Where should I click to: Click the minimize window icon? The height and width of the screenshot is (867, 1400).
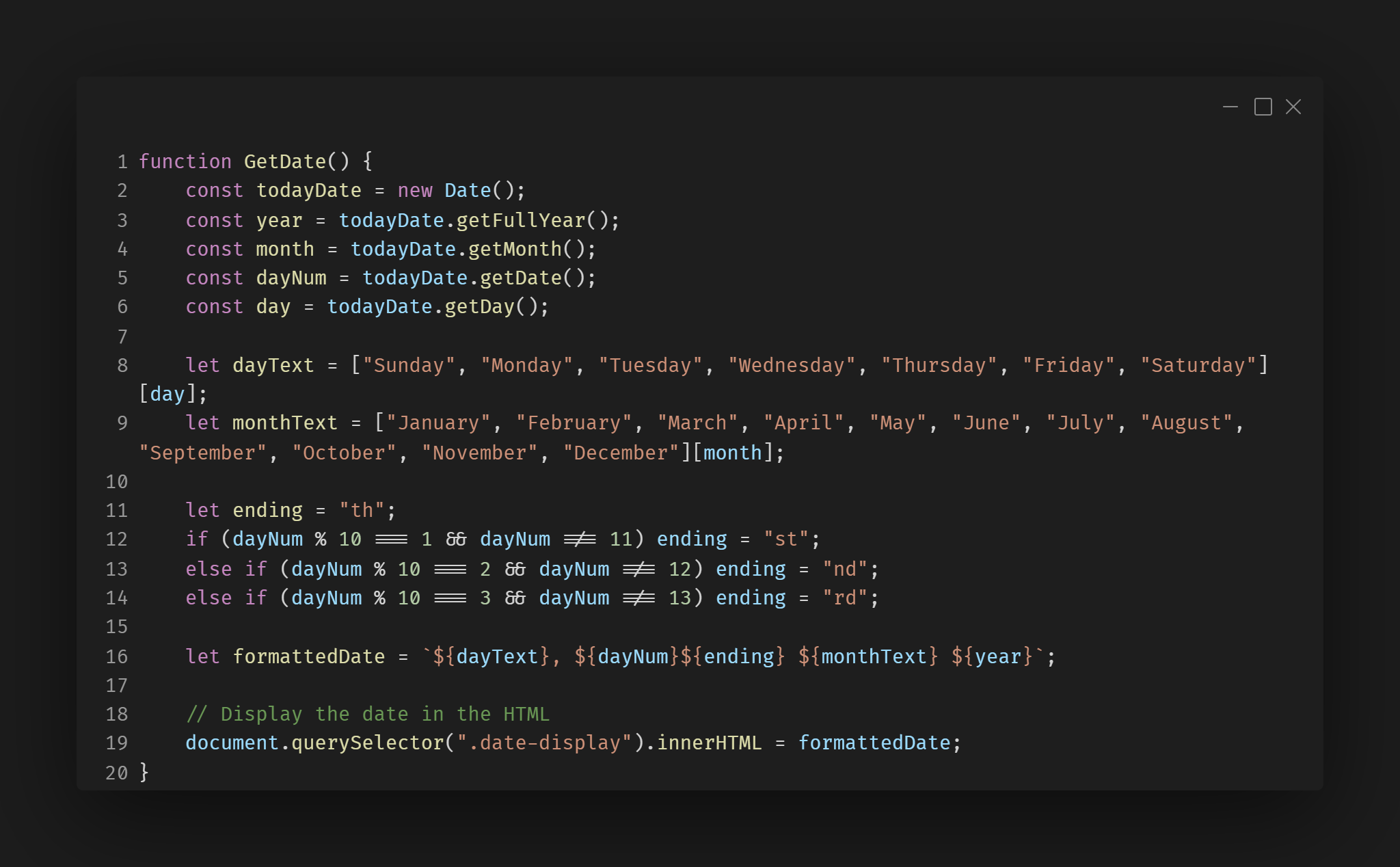point(1230,107)
